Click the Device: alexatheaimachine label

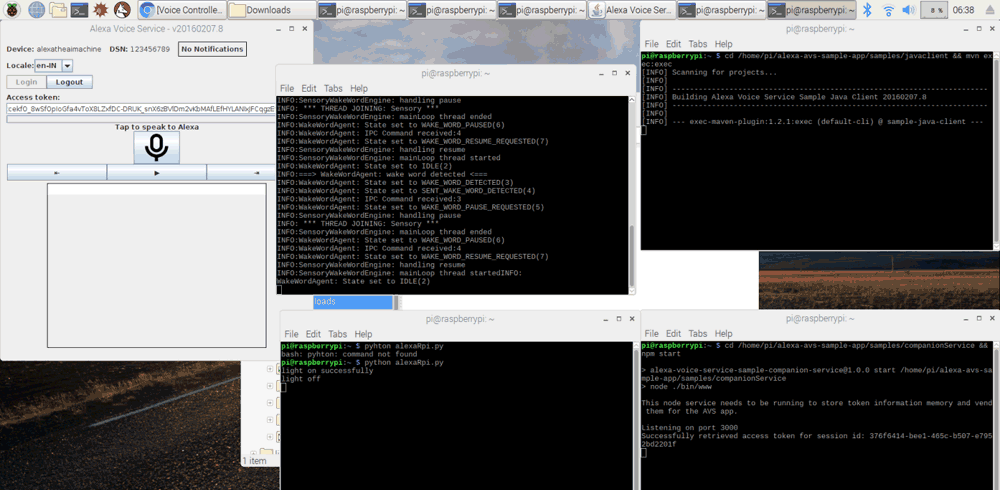[x=54, y=49]
